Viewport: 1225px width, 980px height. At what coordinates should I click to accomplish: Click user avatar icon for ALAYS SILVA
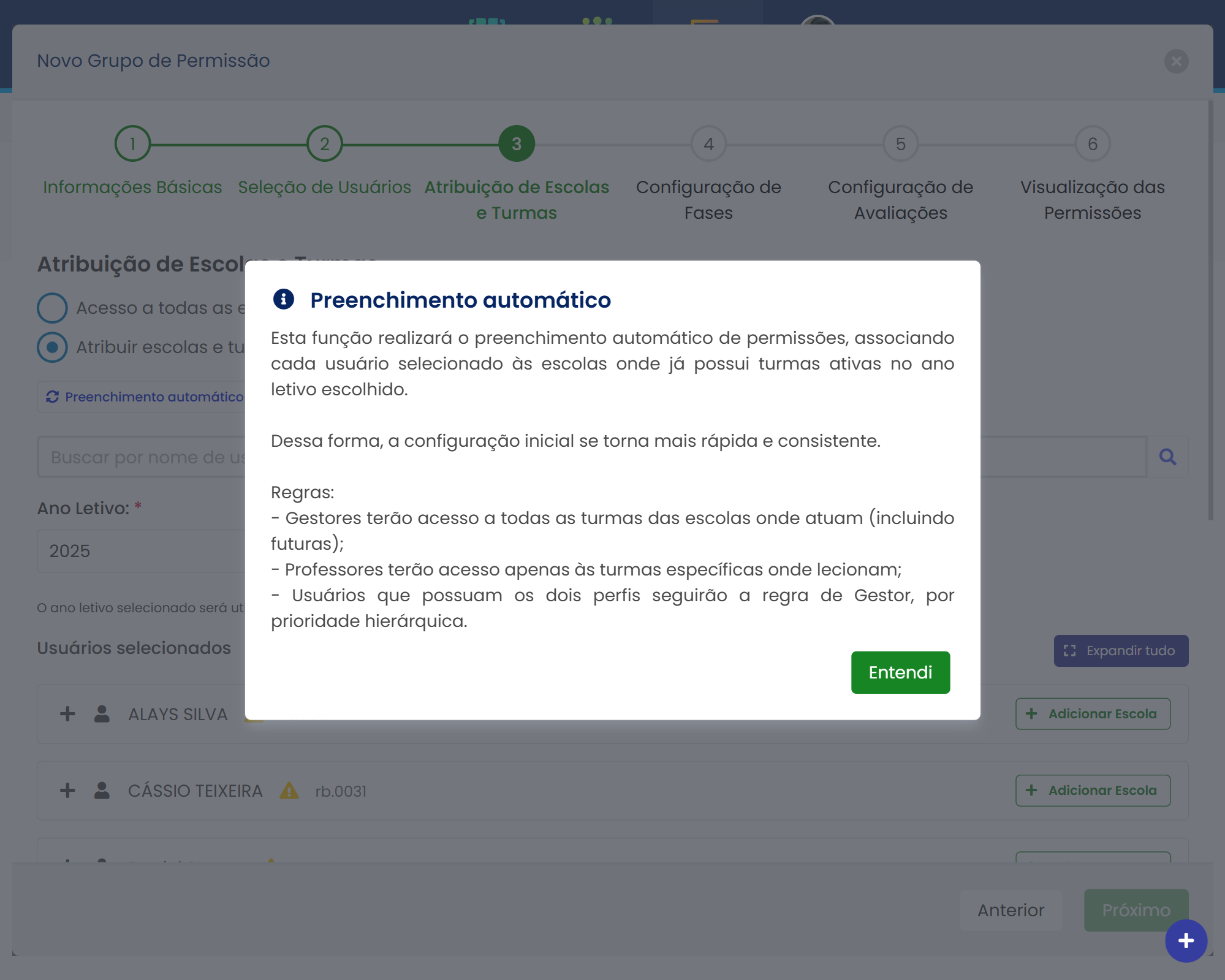click(102, 714)
